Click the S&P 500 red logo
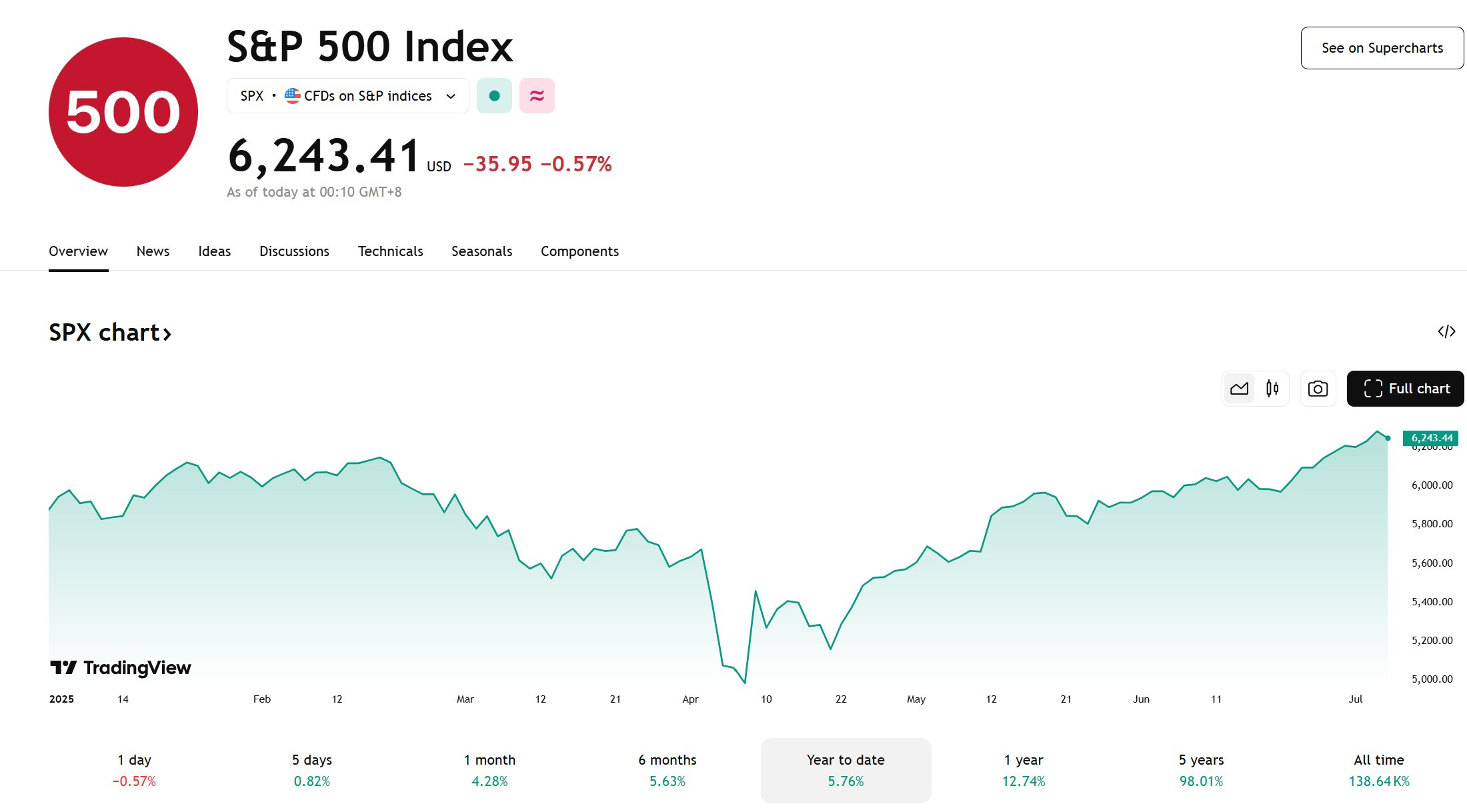The width and height of the screenshot is (1467, 812). tap(123, 112)
